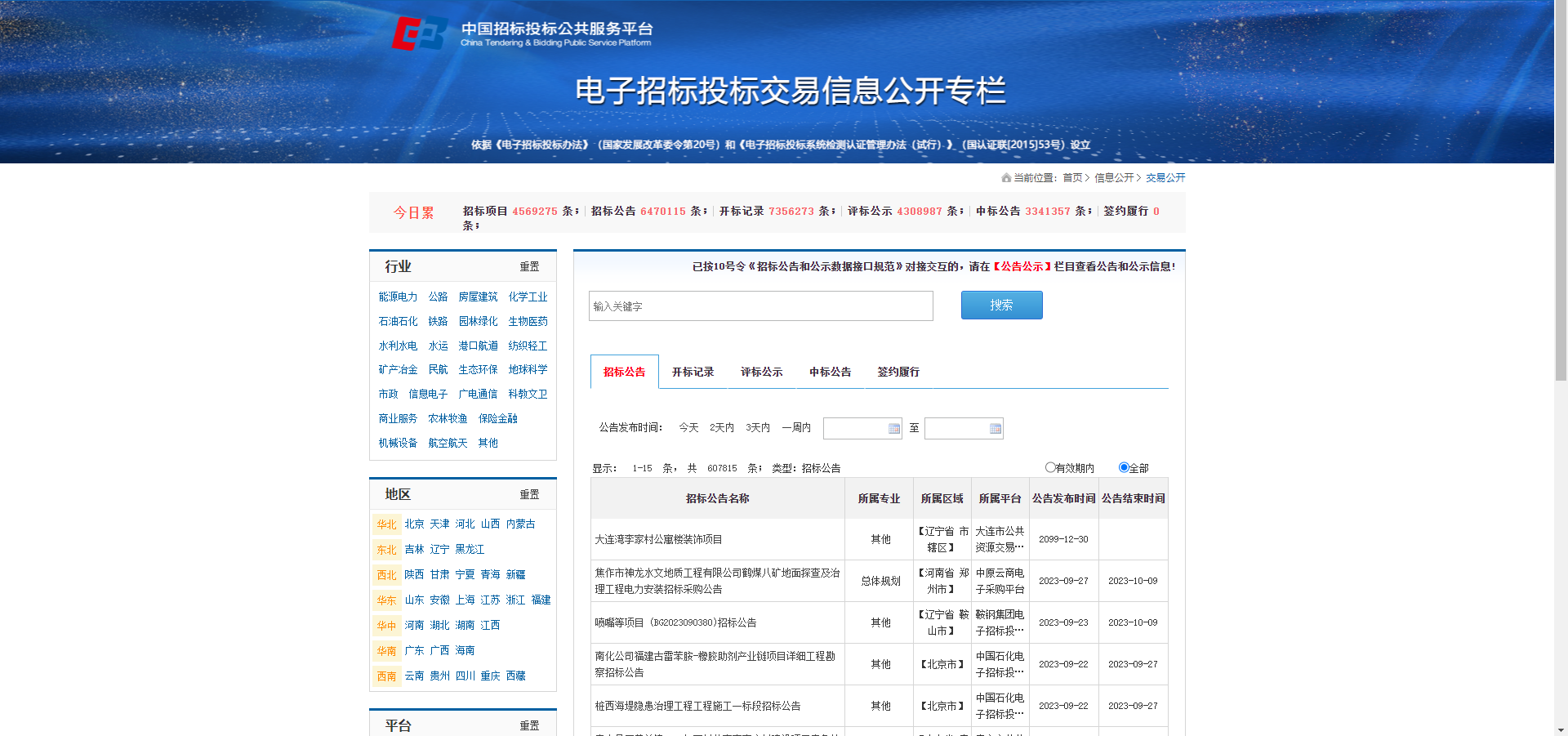Choose the 湖南 region
The image size is (1568, 736).
(x=465, y=625)
